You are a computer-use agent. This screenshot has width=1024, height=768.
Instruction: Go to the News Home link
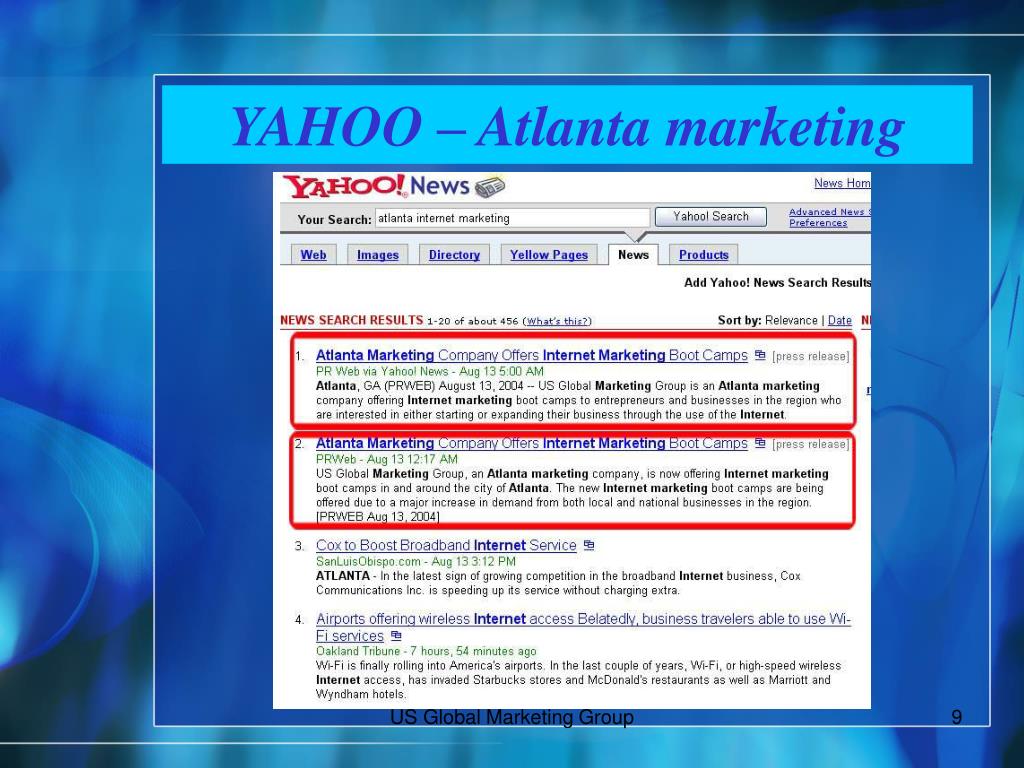coord(842,183)
